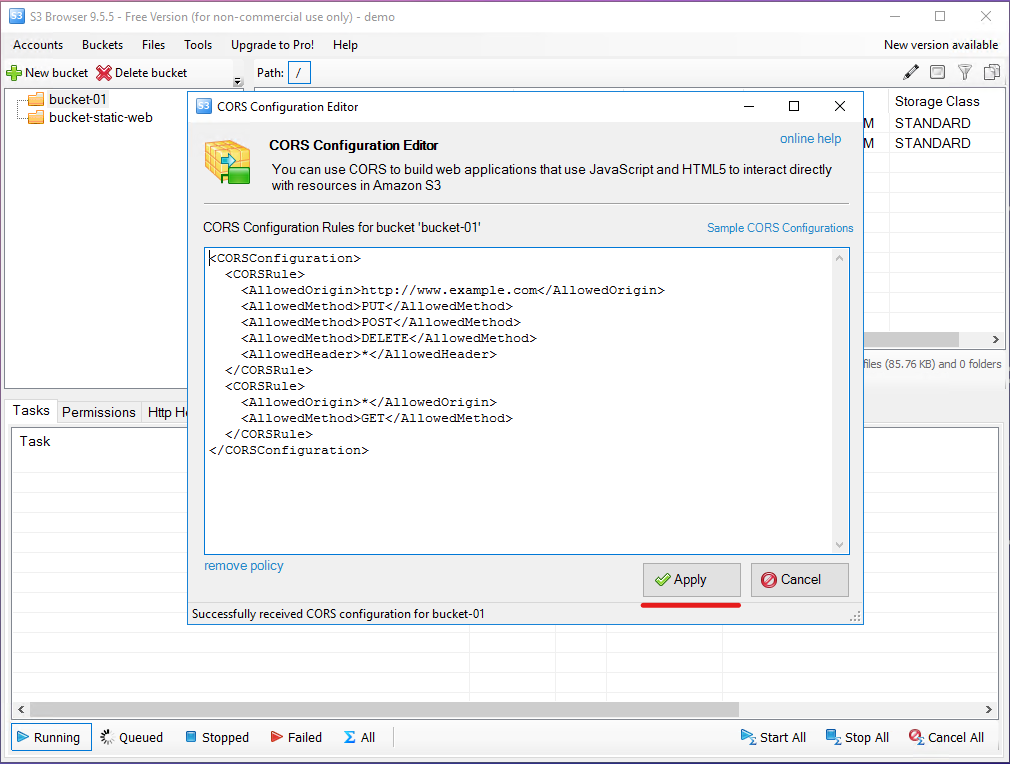
Task: Expand the toolbar overflow arrow beside Delete bucket
Action: (x=238, y=82)
